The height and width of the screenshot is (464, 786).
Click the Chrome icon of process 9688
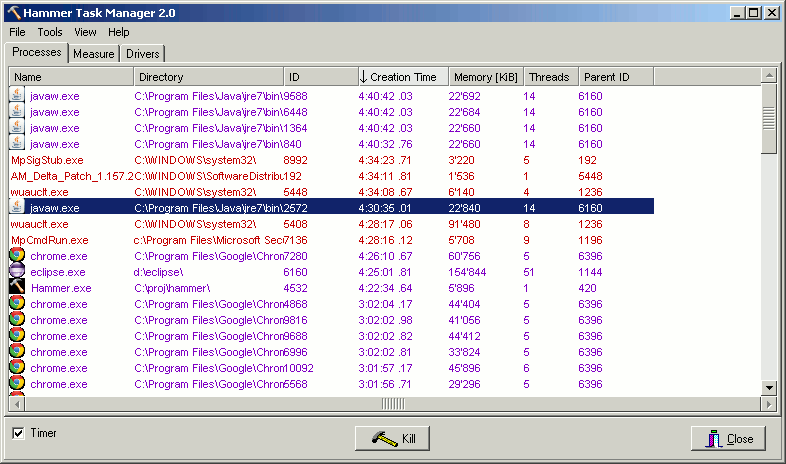17,335
